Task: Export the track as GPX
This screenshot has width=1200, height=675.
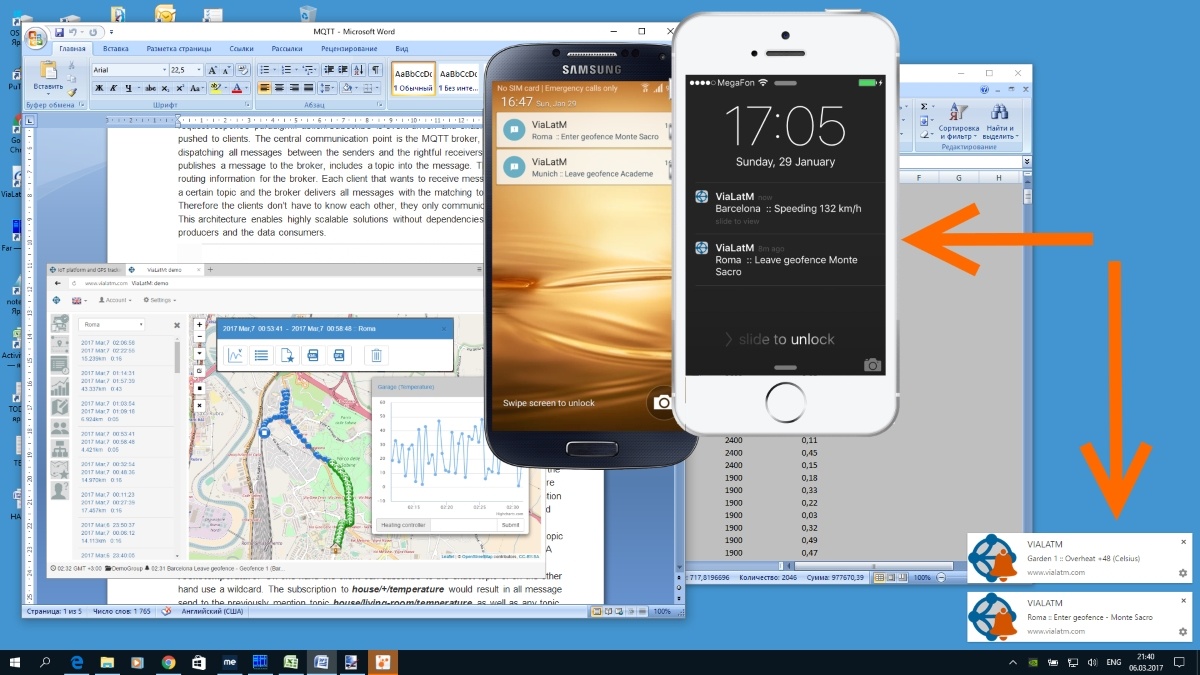Action: [339, 355]
